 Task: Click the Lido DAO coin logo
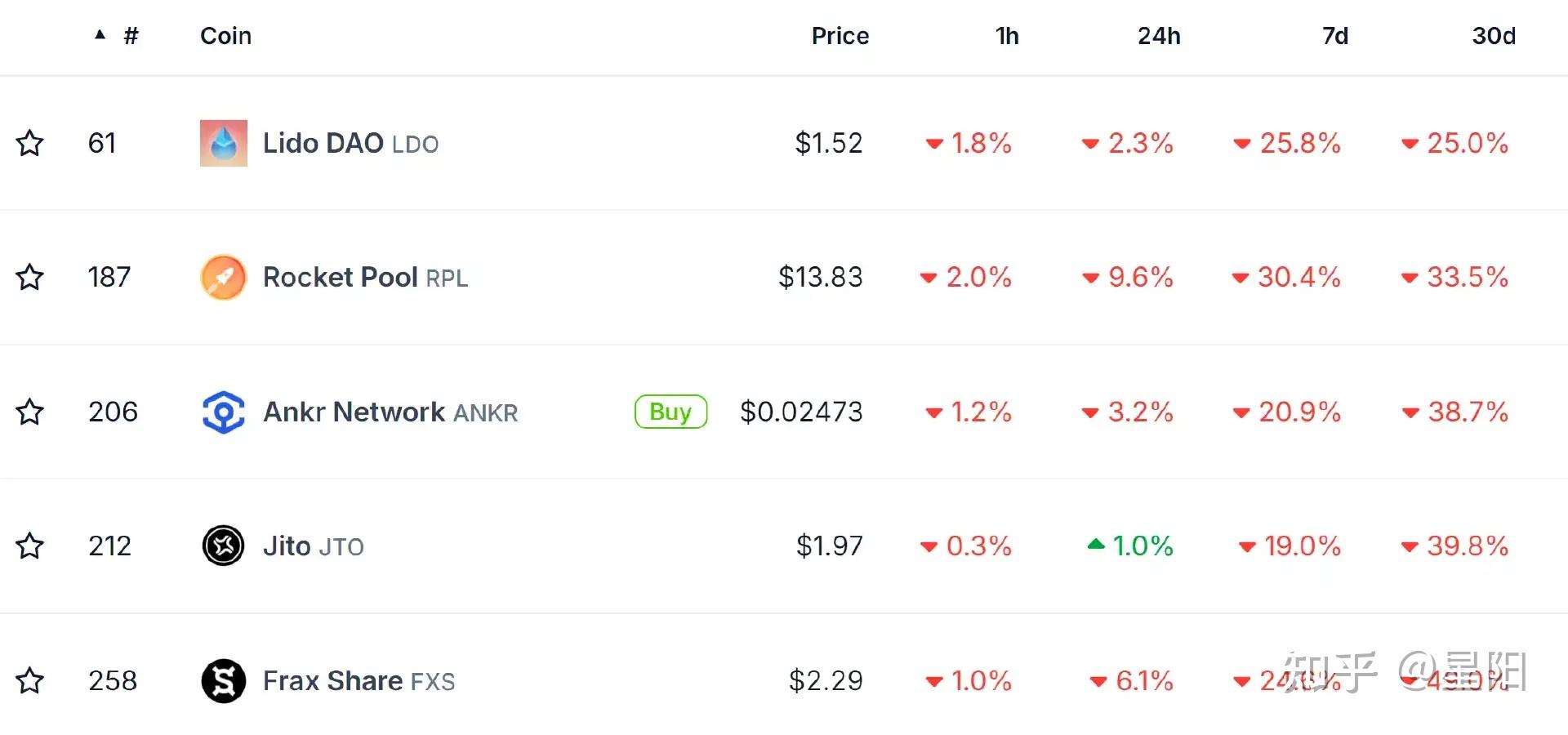(x=223, y=142)
